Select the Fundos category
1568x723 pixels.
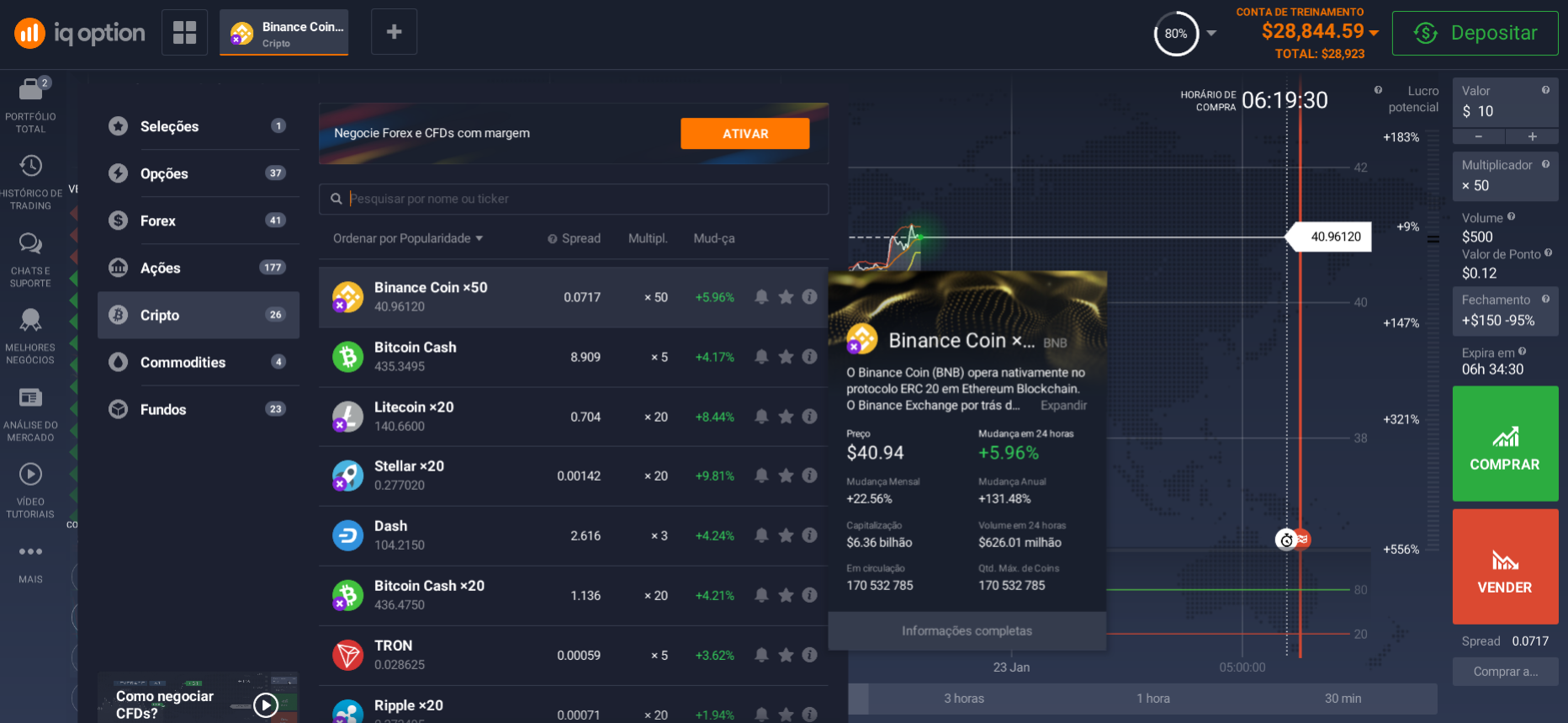[x=199, y=409]
